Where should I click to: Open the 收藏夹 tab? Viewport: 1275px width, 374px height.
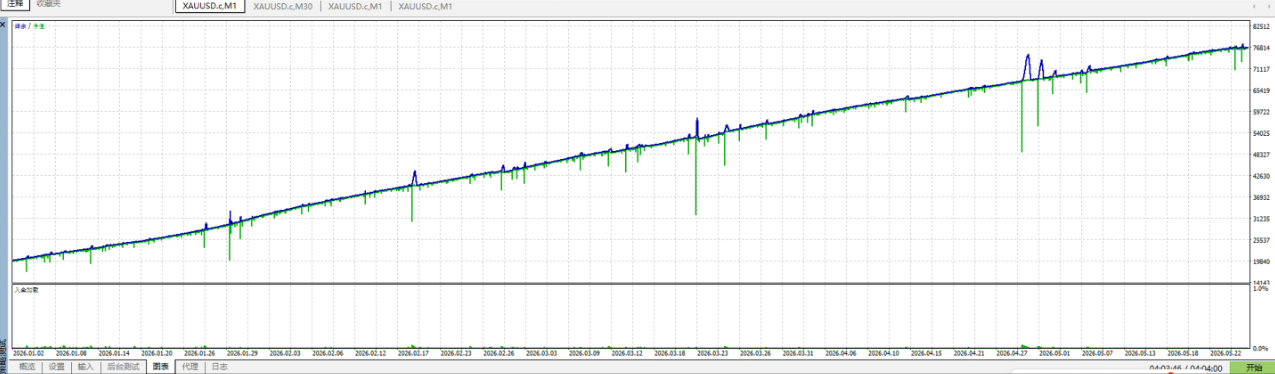[47, 4]
